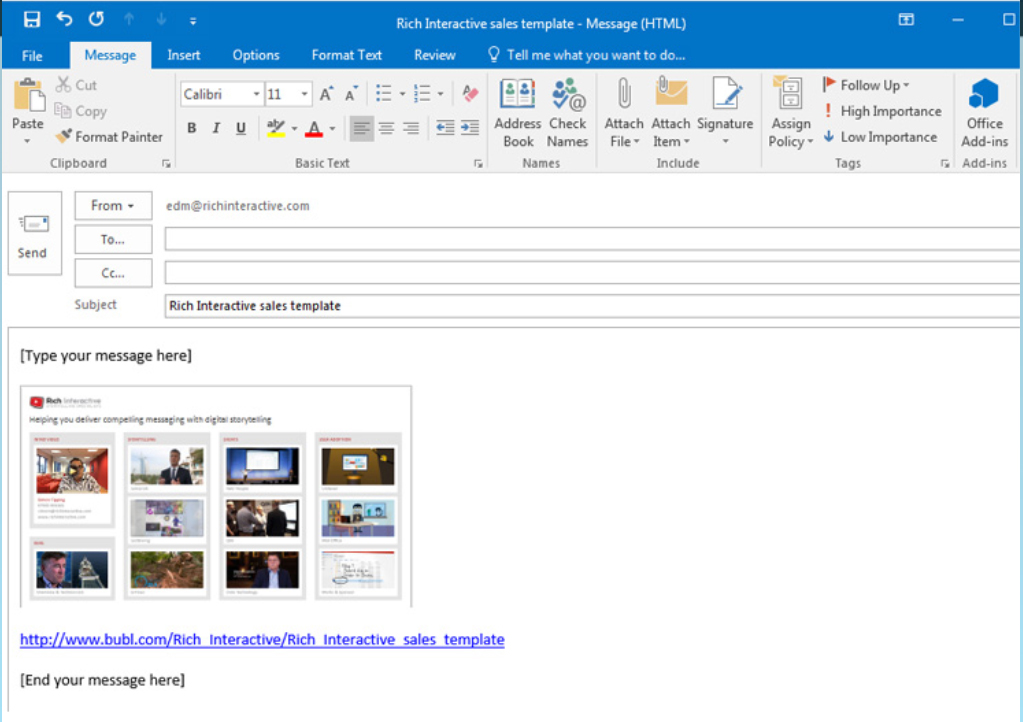
Task: Switch to the Message tab
Action: tap(110, 55)
